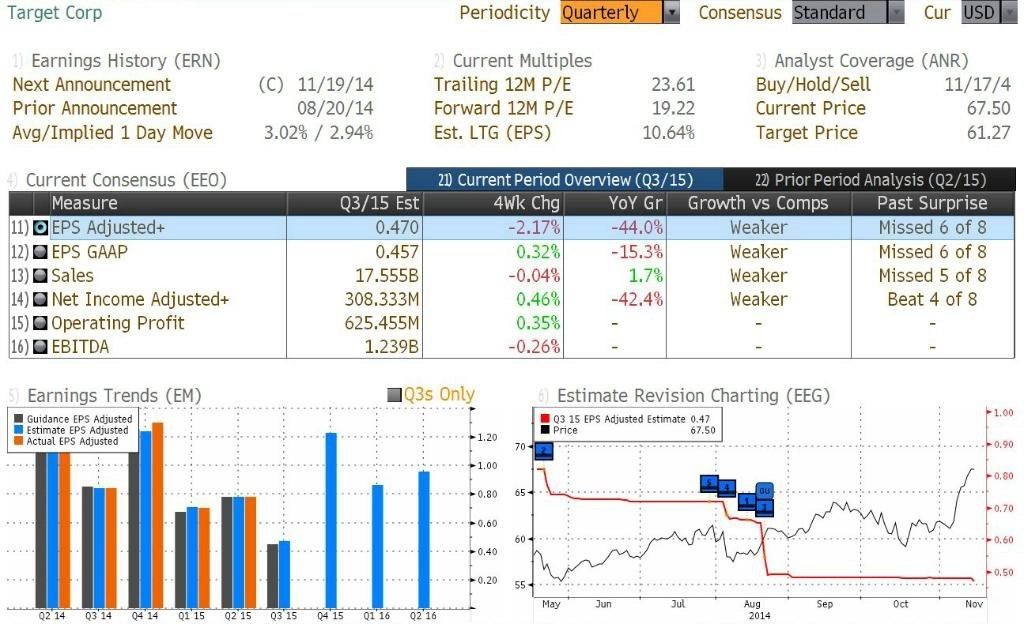
Task: Switch to Prior Period Analysis (Q2/15) tab
Action: point(870,179)
